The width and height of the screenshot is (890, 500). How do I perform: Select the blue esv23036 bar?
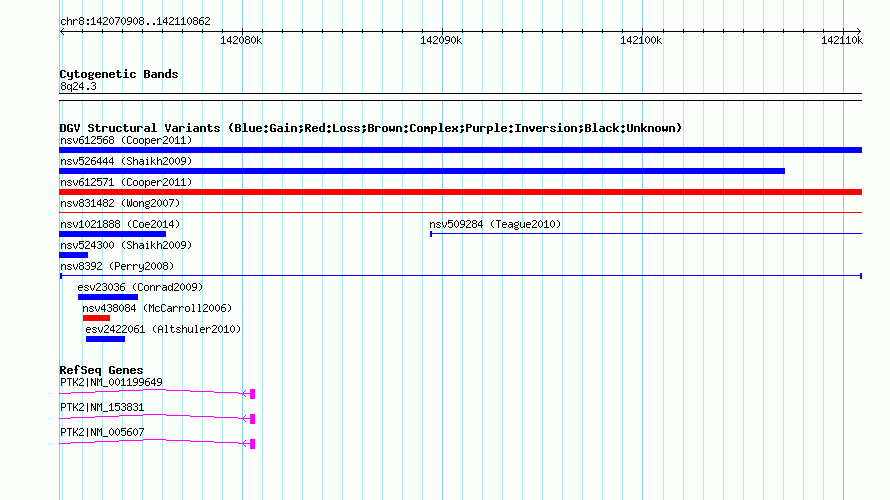[x=108, y=297]
